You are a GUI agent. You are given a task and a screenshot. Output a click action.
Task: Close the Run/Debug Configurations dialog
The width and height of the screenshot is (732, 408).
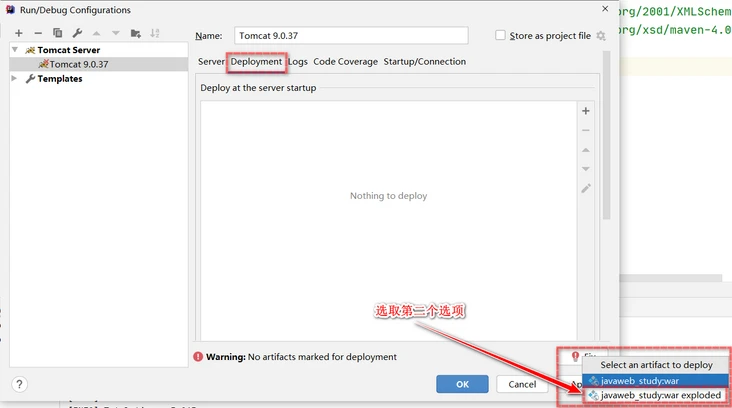[x=605, y=9]
